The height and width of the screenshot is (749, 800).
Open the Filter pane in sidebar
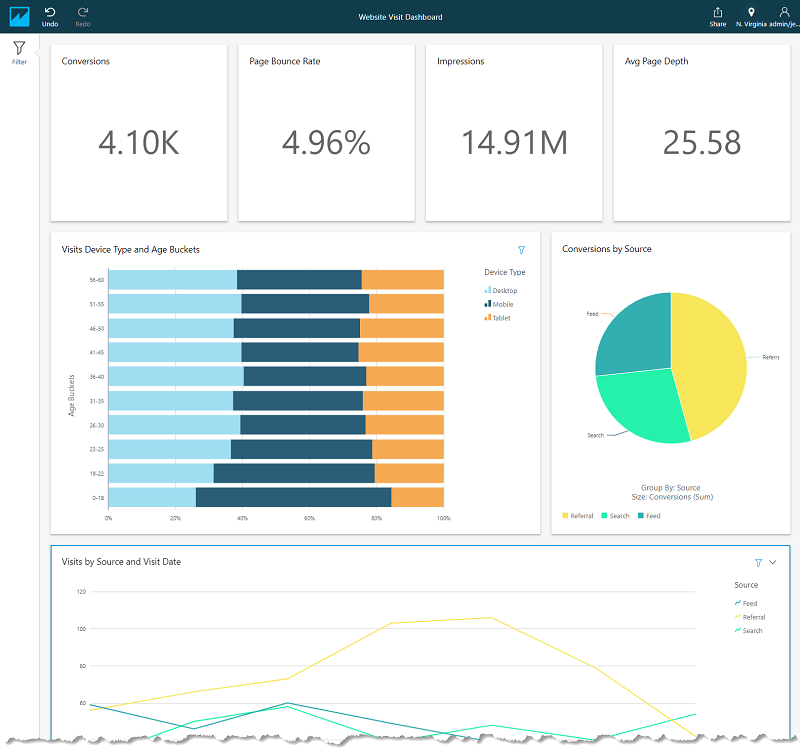point(19,52)
